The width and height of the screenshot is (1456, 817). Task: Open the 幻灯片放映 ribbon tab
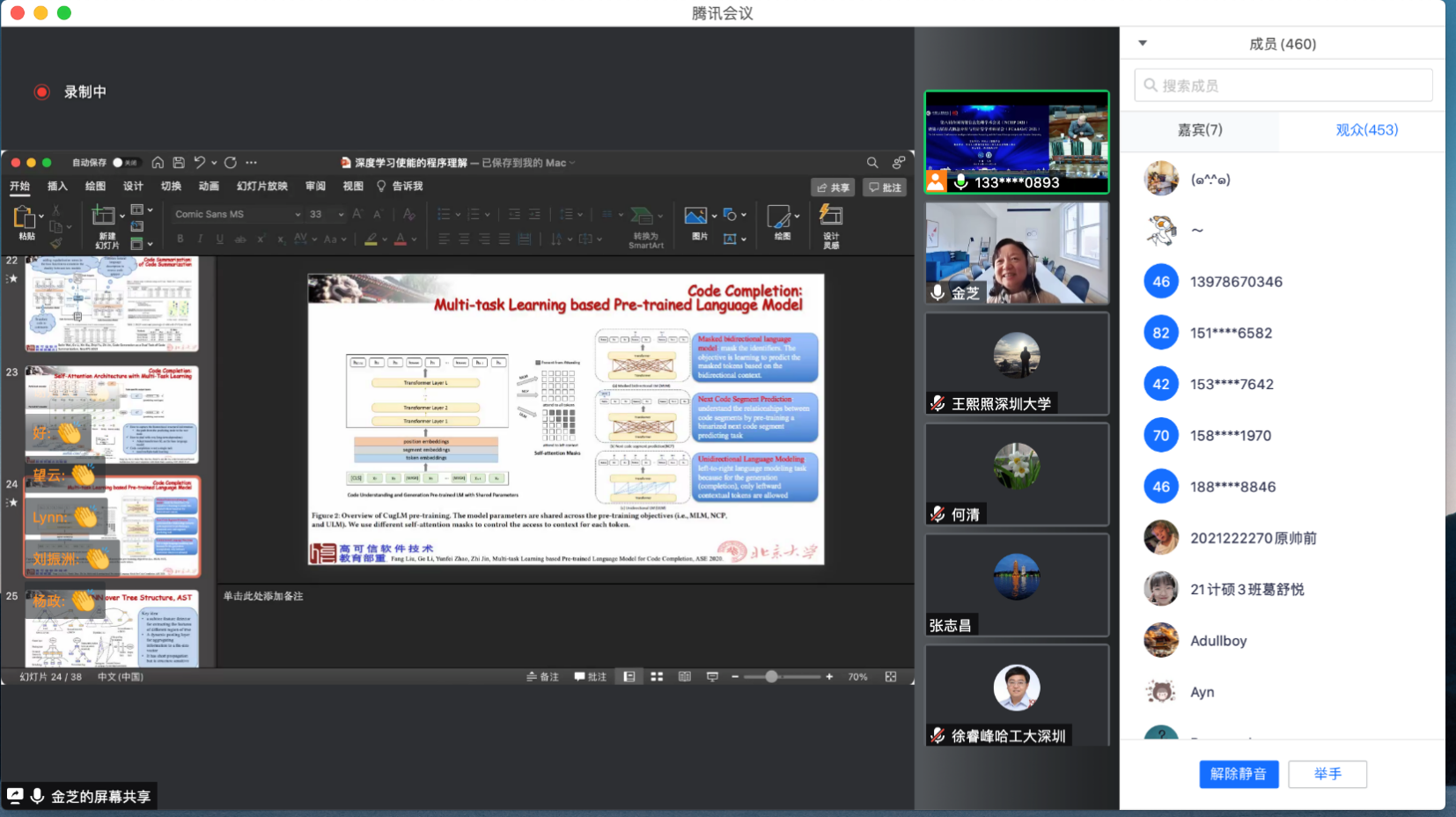coord(261,186)
